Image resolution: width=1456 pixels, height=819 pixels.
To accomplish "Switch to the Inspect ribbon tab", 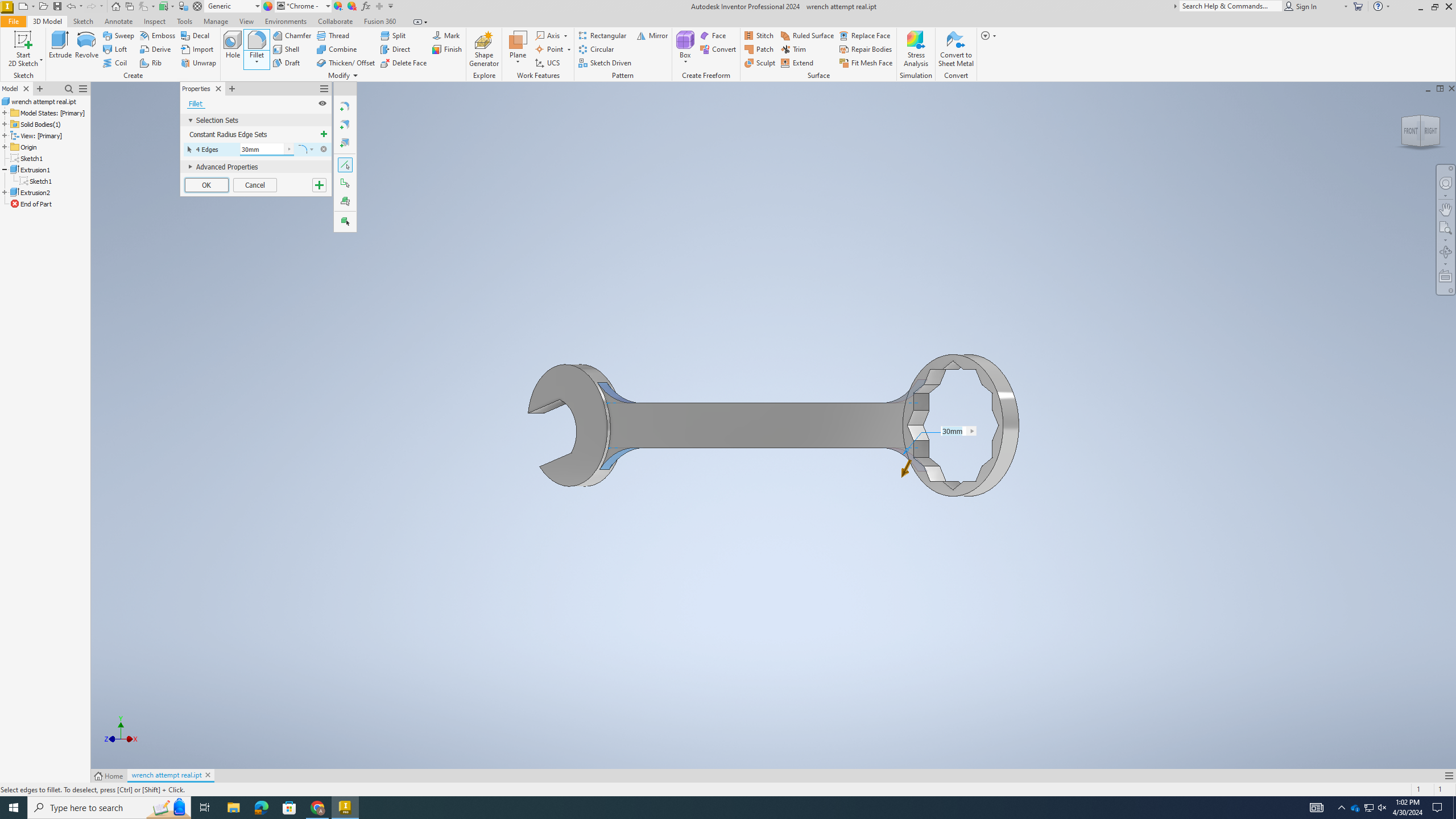I will click(x=154, y=21).
